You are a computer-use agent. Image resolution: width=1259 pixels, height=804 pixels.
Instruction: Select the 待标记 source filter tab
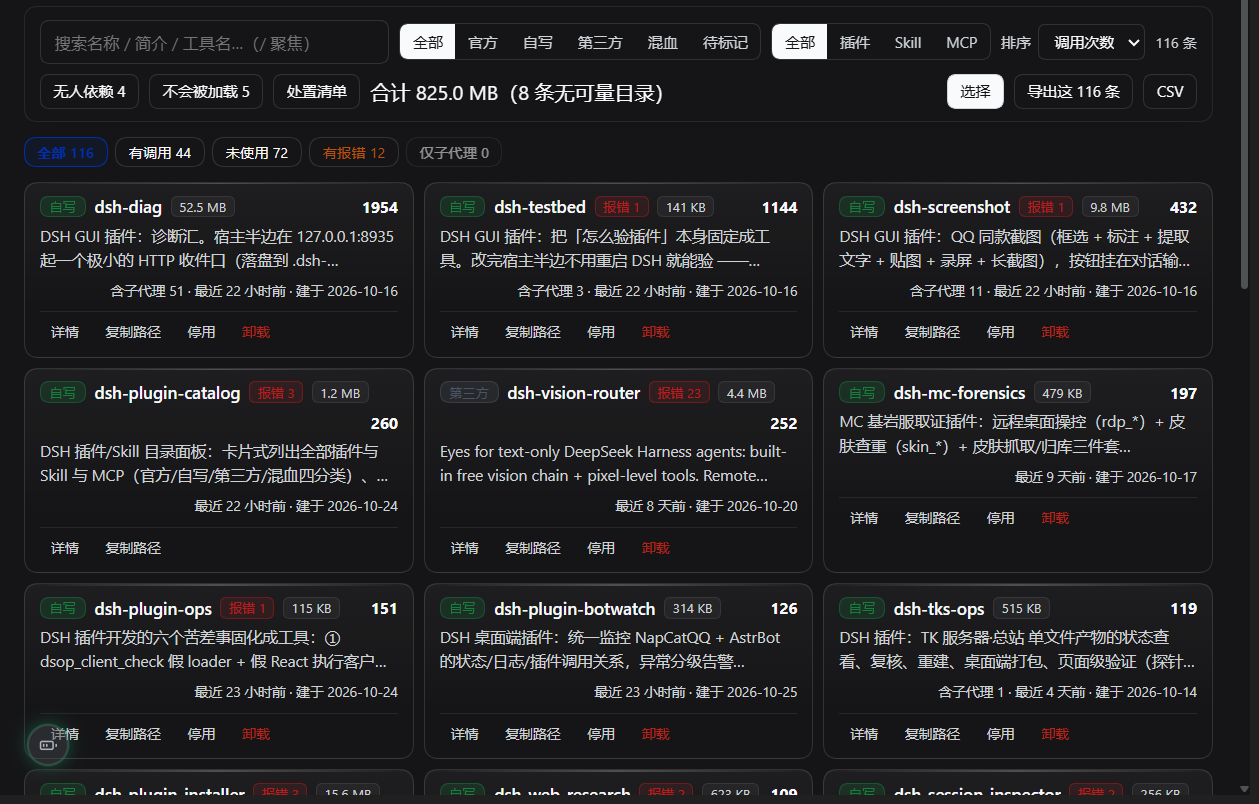725,43
